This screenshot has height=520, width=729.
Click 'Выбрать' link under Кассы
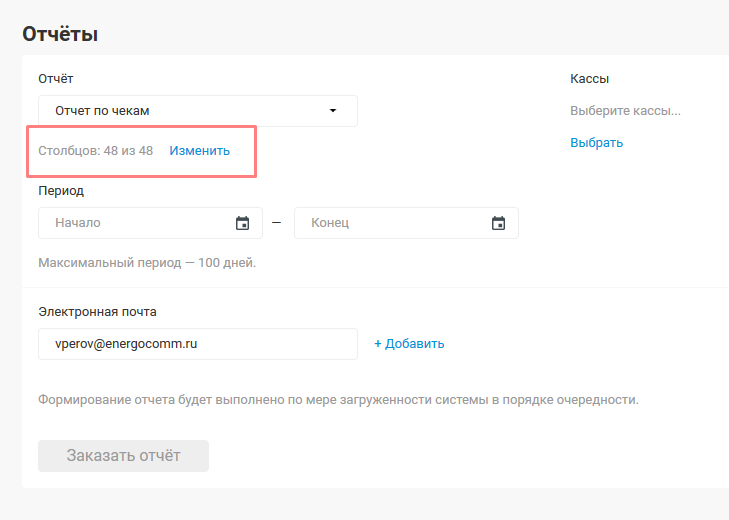596,142
